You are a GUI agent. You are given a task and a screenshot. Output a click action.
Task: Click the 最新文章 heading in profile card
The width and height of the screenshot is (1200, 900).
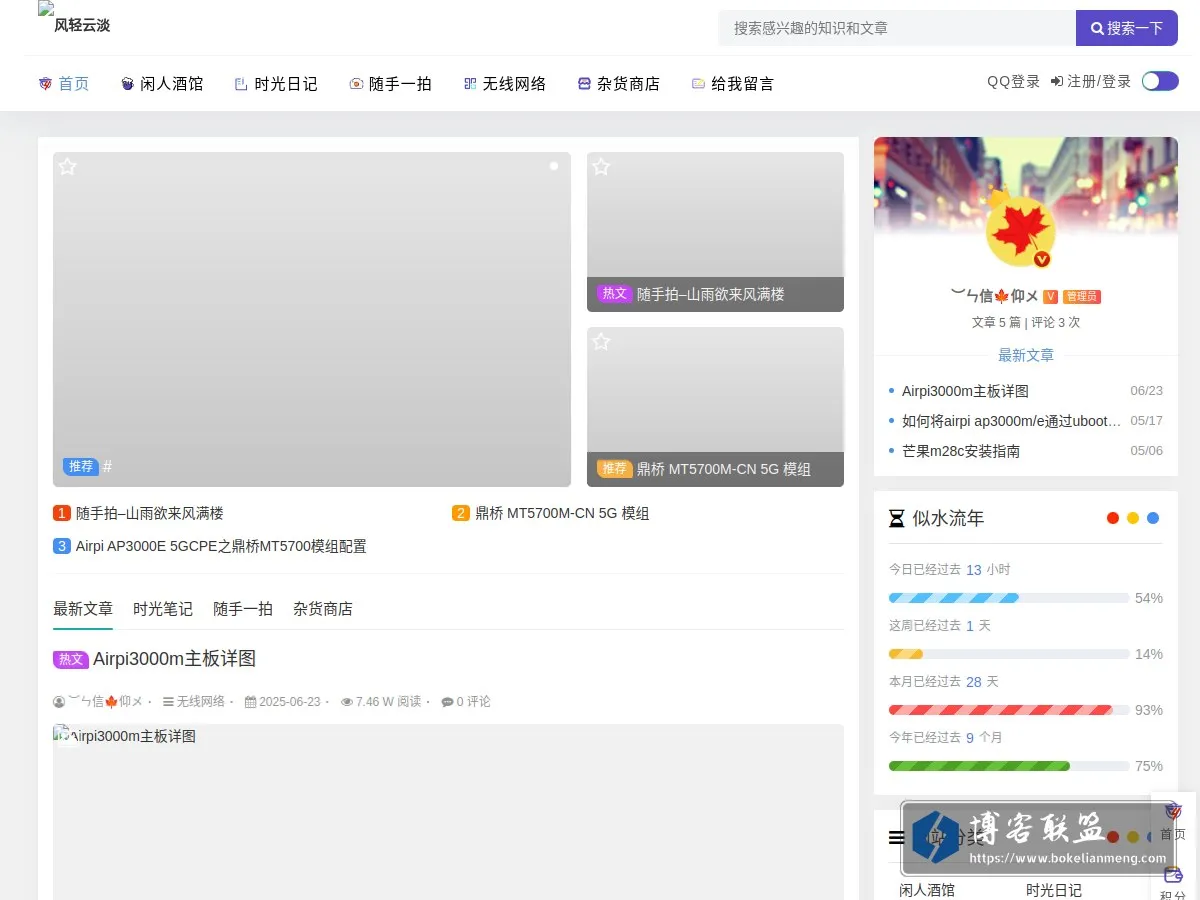click(x=1026, y=355)
